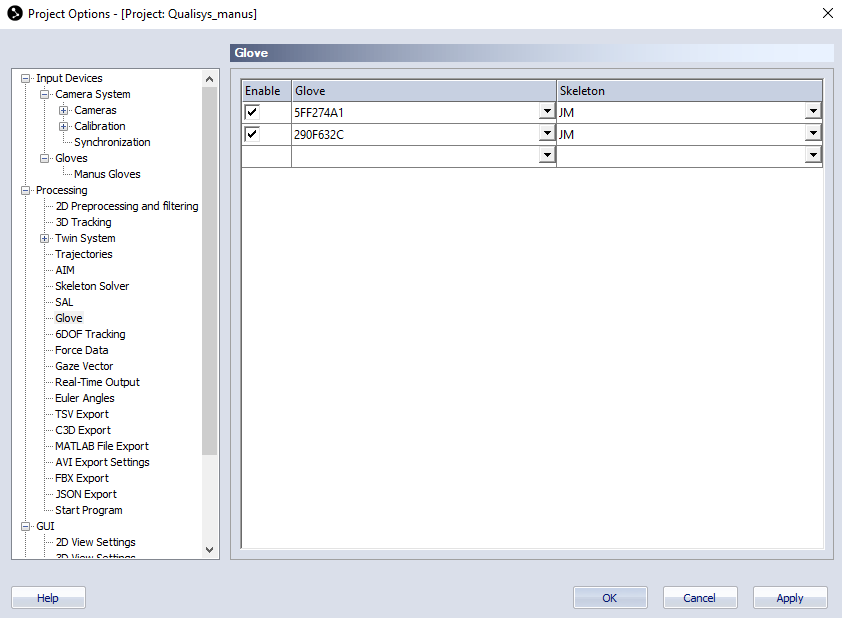Go to Real-Time Output settings
This screenshot has height=618, width=842.
pos(97,382)
